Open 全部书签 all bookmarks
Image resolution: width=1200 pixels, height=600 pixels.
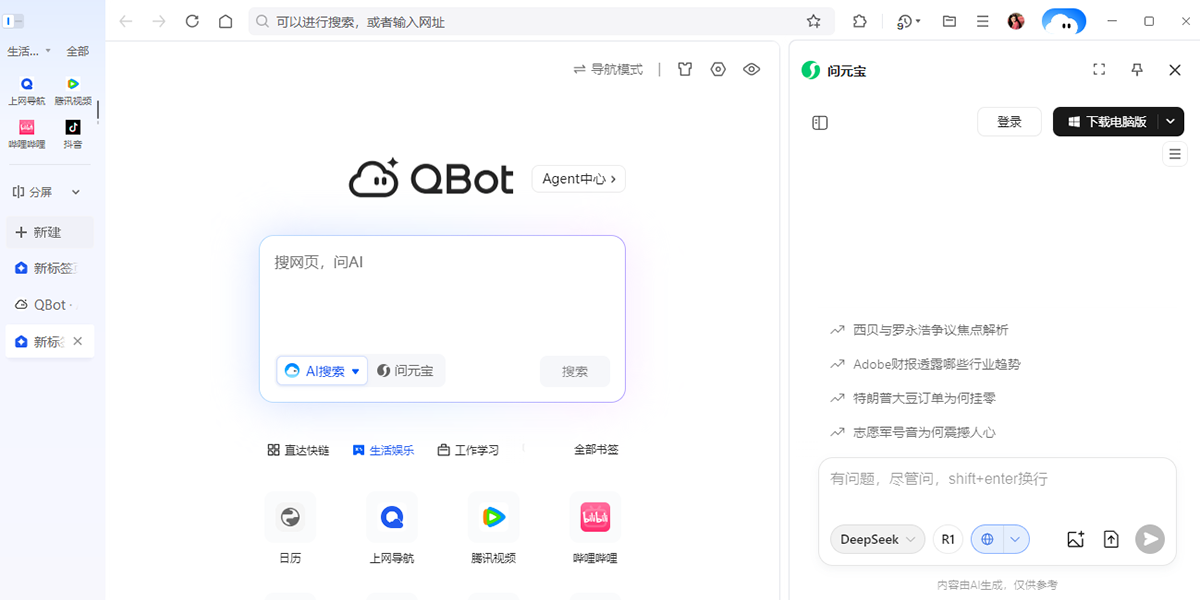[x=596, y=450]
